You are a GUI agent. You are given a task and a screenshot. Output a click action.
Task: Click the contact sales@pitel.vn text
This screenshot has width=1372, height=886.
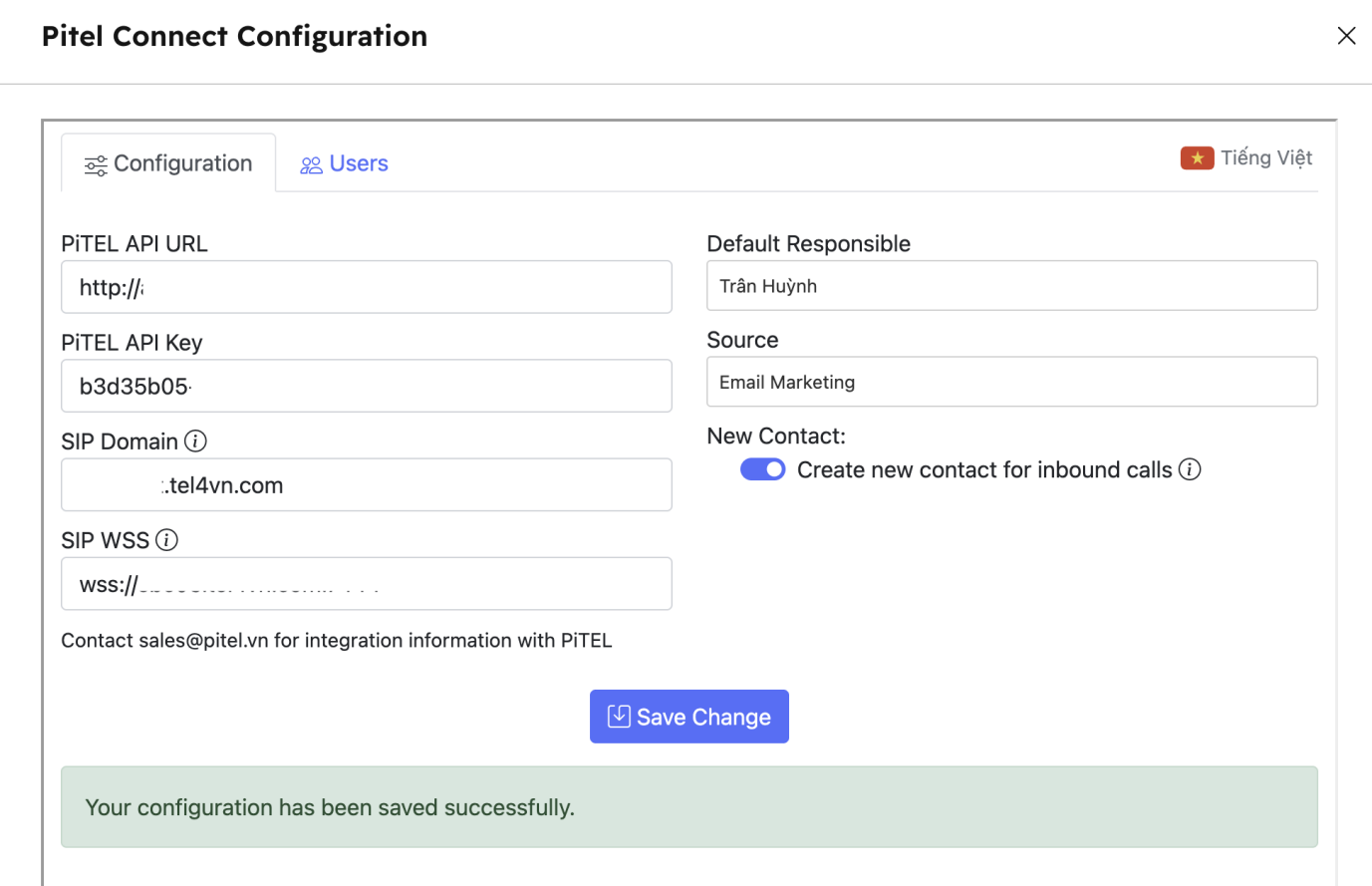point(337,640)
